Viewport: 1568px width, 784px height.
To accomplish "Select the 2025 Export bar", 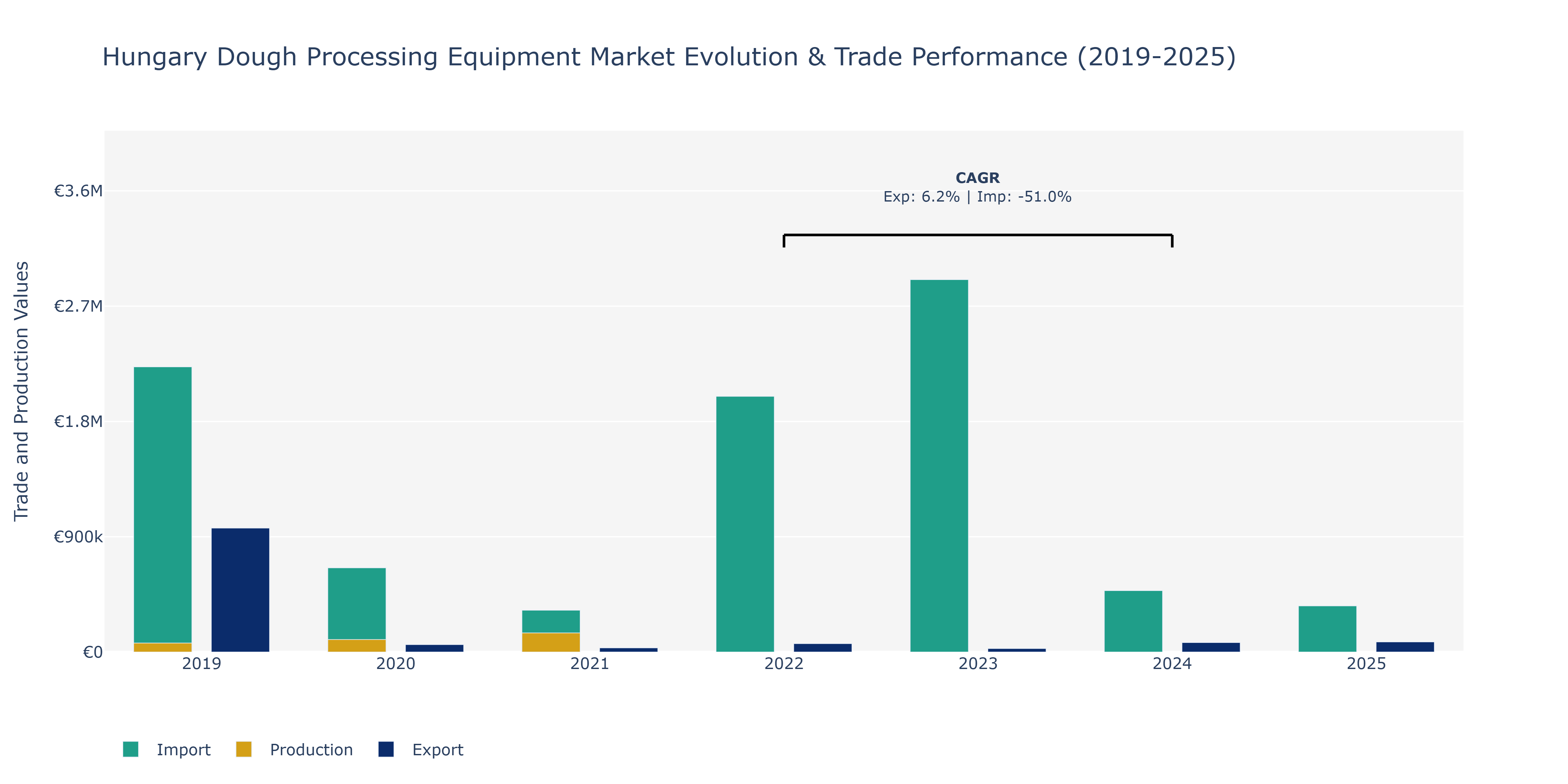I will point(1405,647).
